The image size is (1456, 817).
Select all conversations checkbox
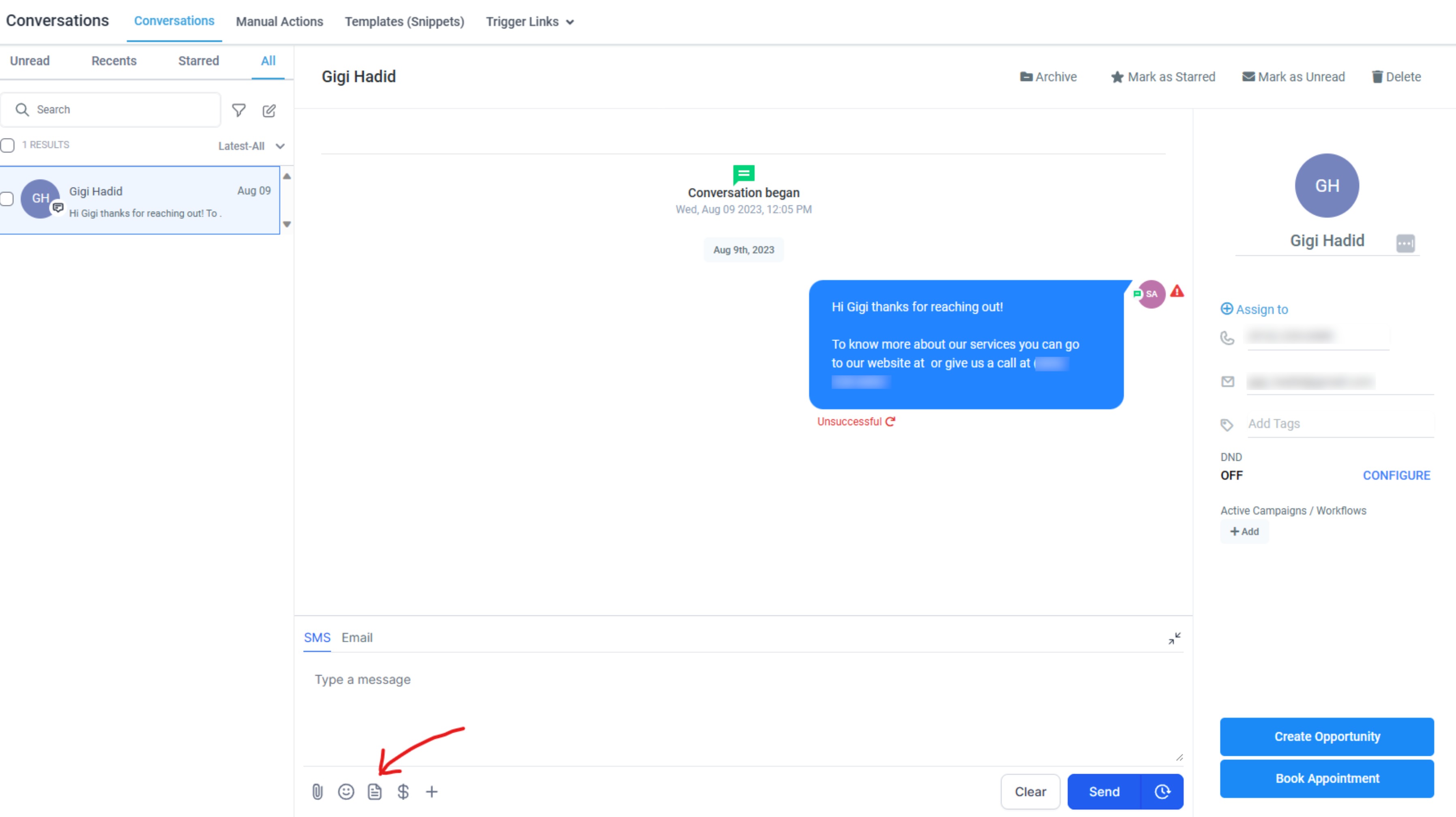click(x=7, y=146)
